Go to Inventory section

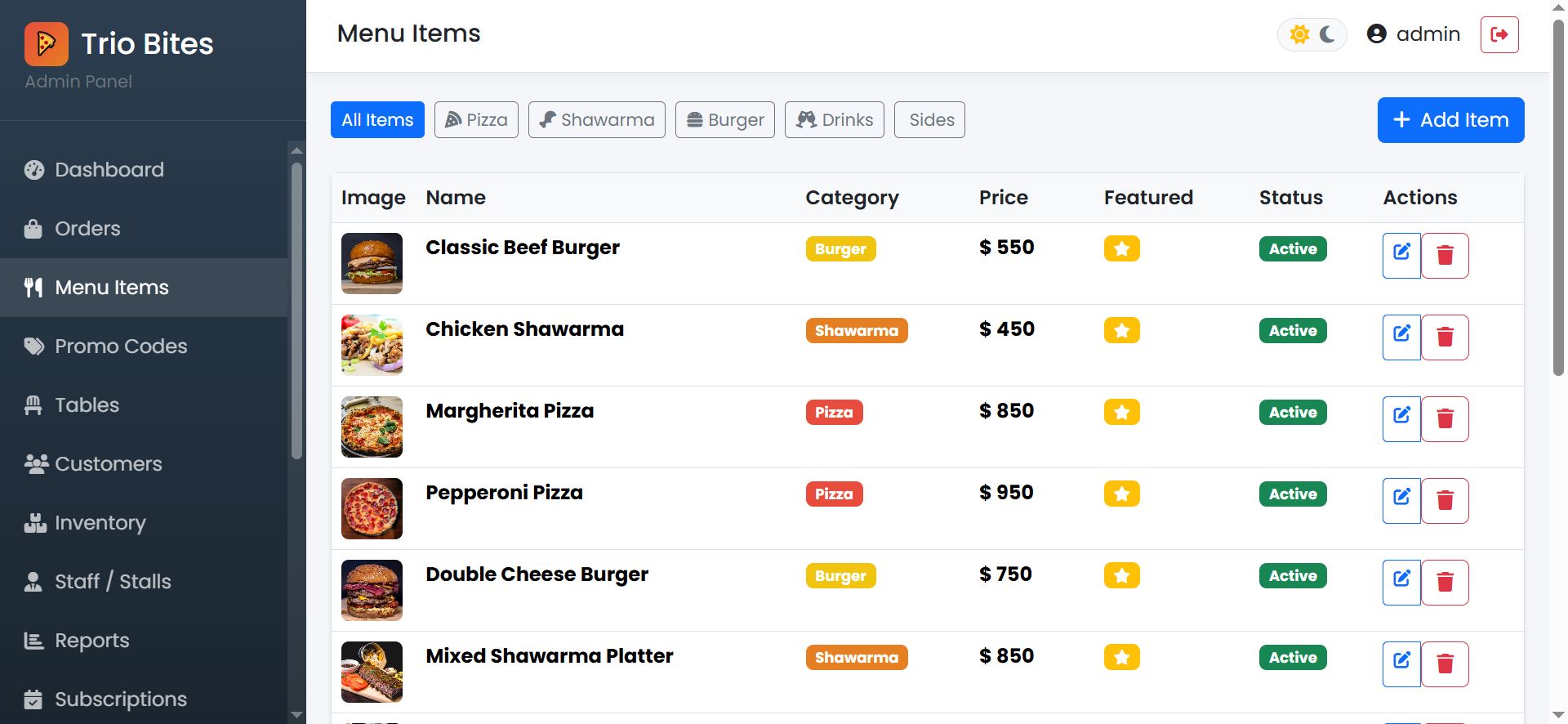[100, 523]
